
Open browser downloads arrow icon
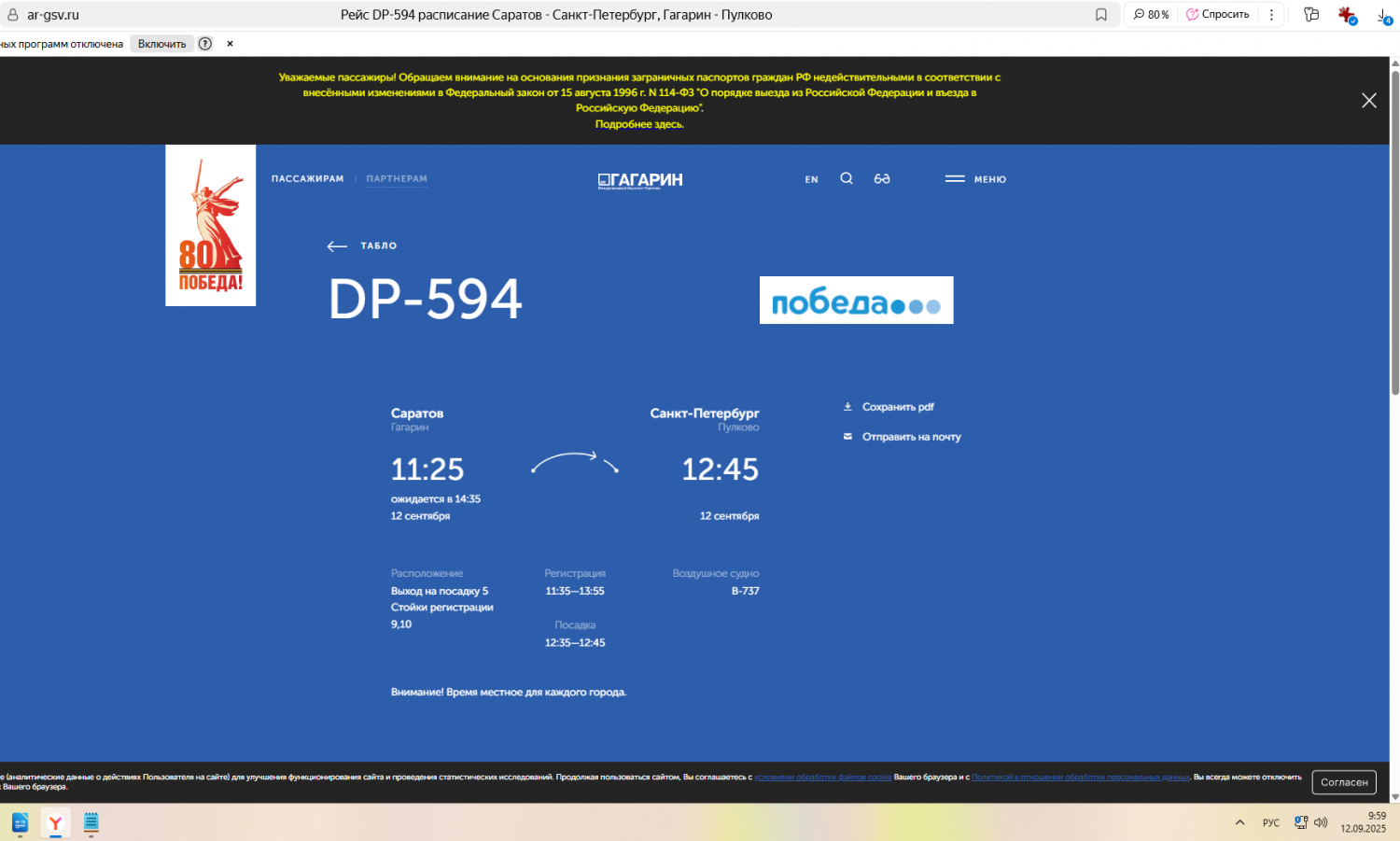tap(1383, 15)
